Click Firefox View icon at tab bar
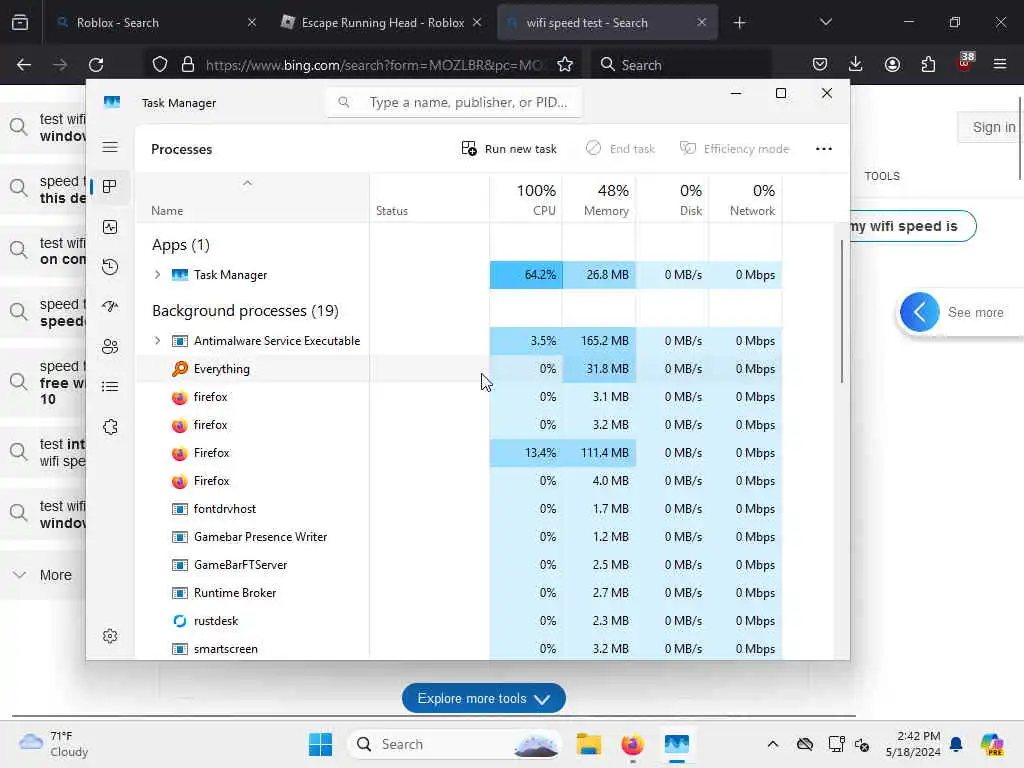Screen dimensions: 1024x768 click(x=20, y=23)
